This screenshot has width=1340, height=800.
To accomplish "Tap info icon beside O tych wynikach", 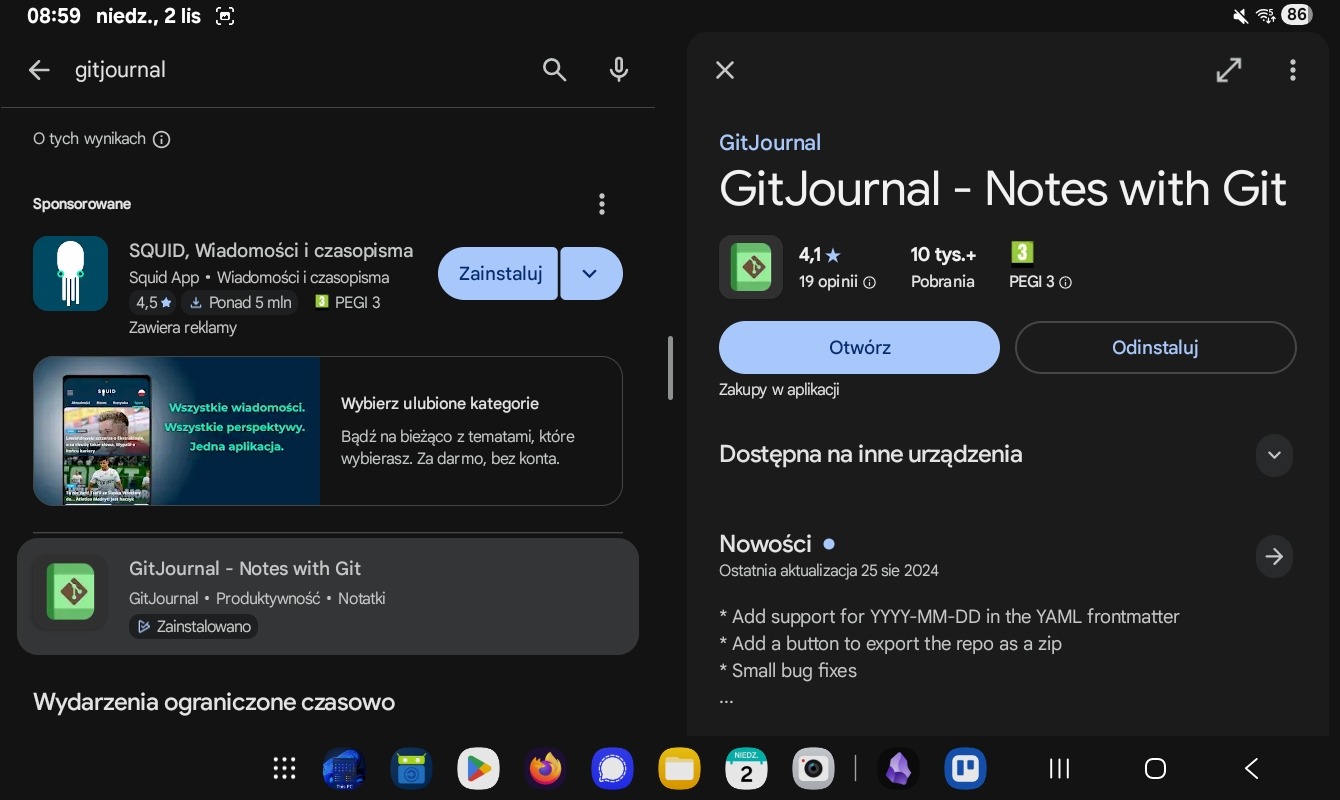I will 161,139.
